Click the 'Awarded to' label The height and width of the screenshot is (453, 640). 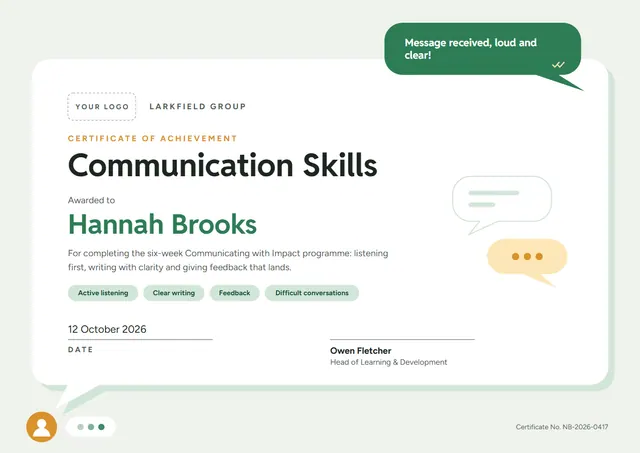tap(91, 200)
